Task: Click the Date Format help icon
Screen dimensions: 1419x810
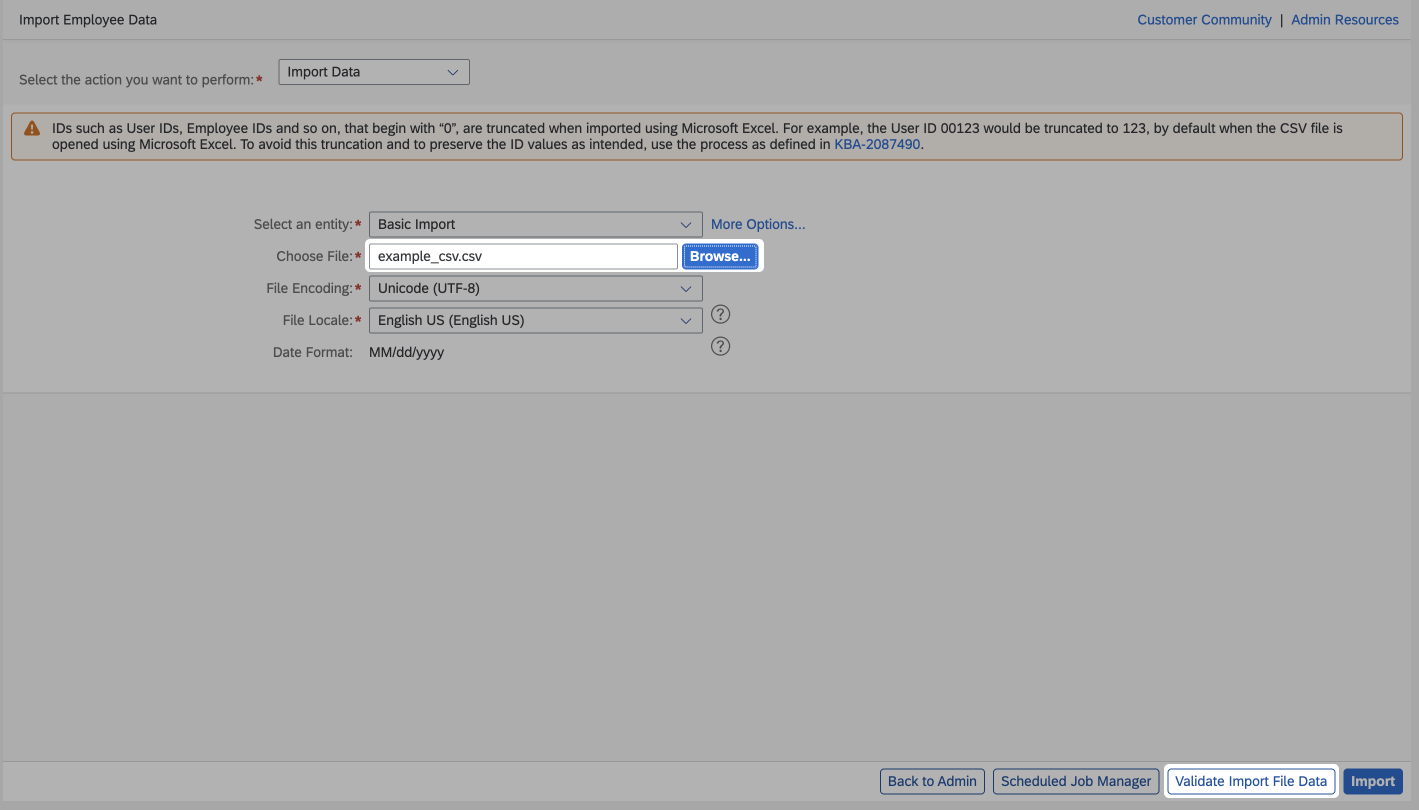Action: (x=720, y=346)
